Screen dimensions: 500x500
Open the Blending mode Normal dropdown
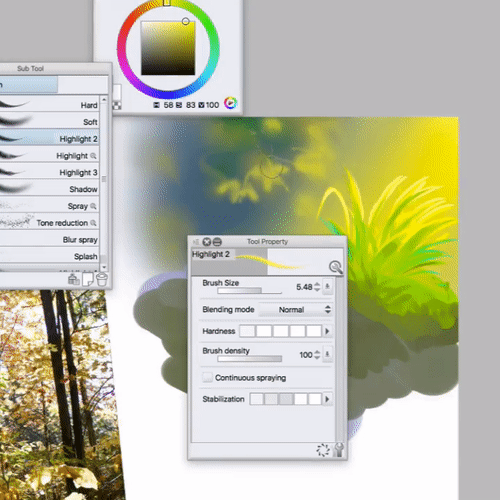click(x=295, y=310)
